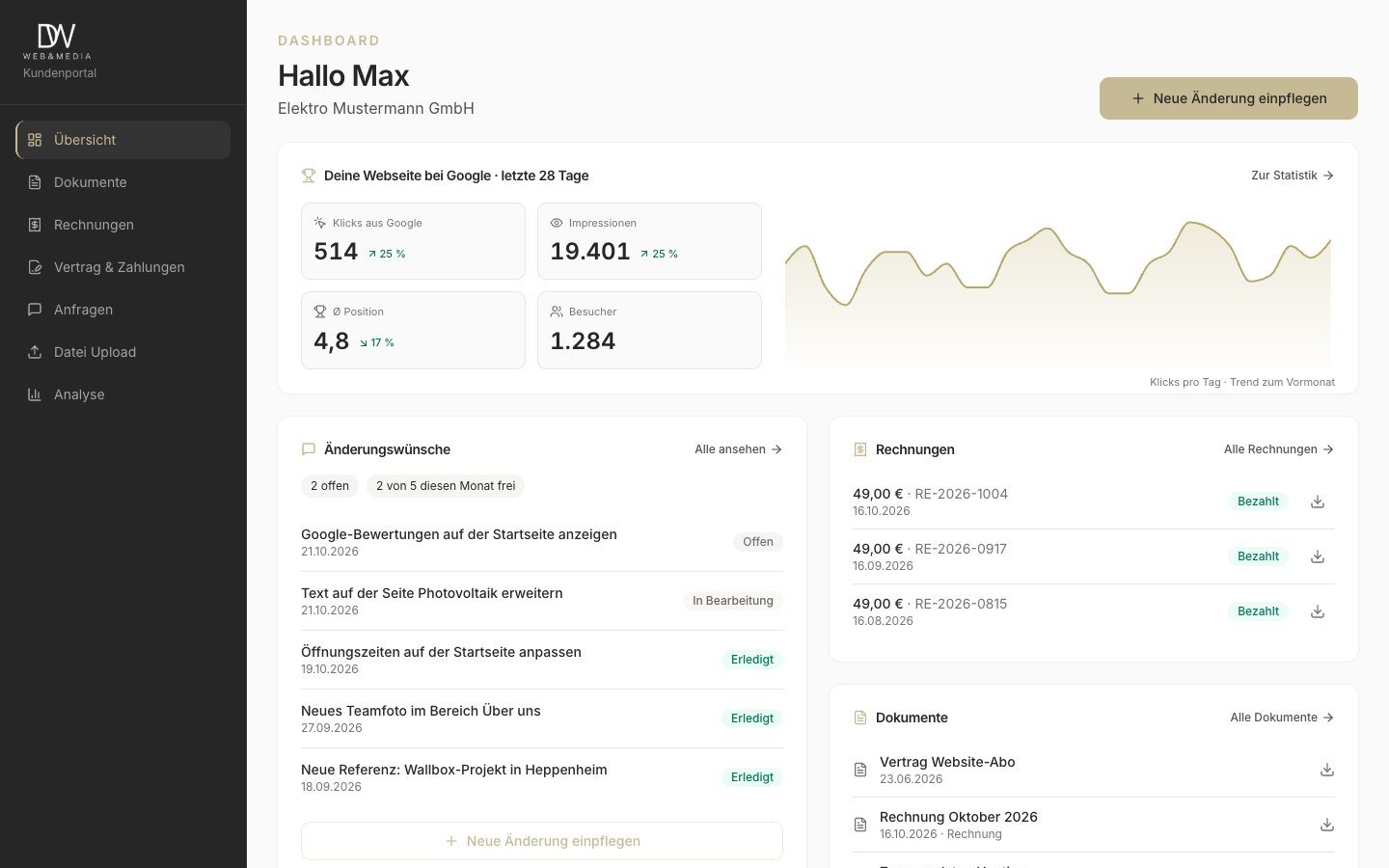Click the bottom Neue Änderung einpflegen button
Screen dimensions: 1389x868
click(x=542, y=841)
